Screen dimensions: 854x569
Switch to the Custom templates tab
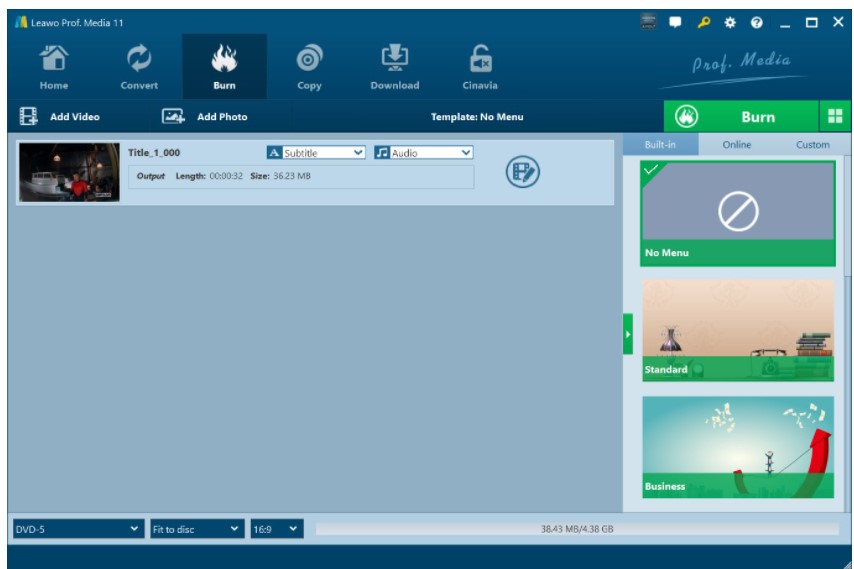813,145
